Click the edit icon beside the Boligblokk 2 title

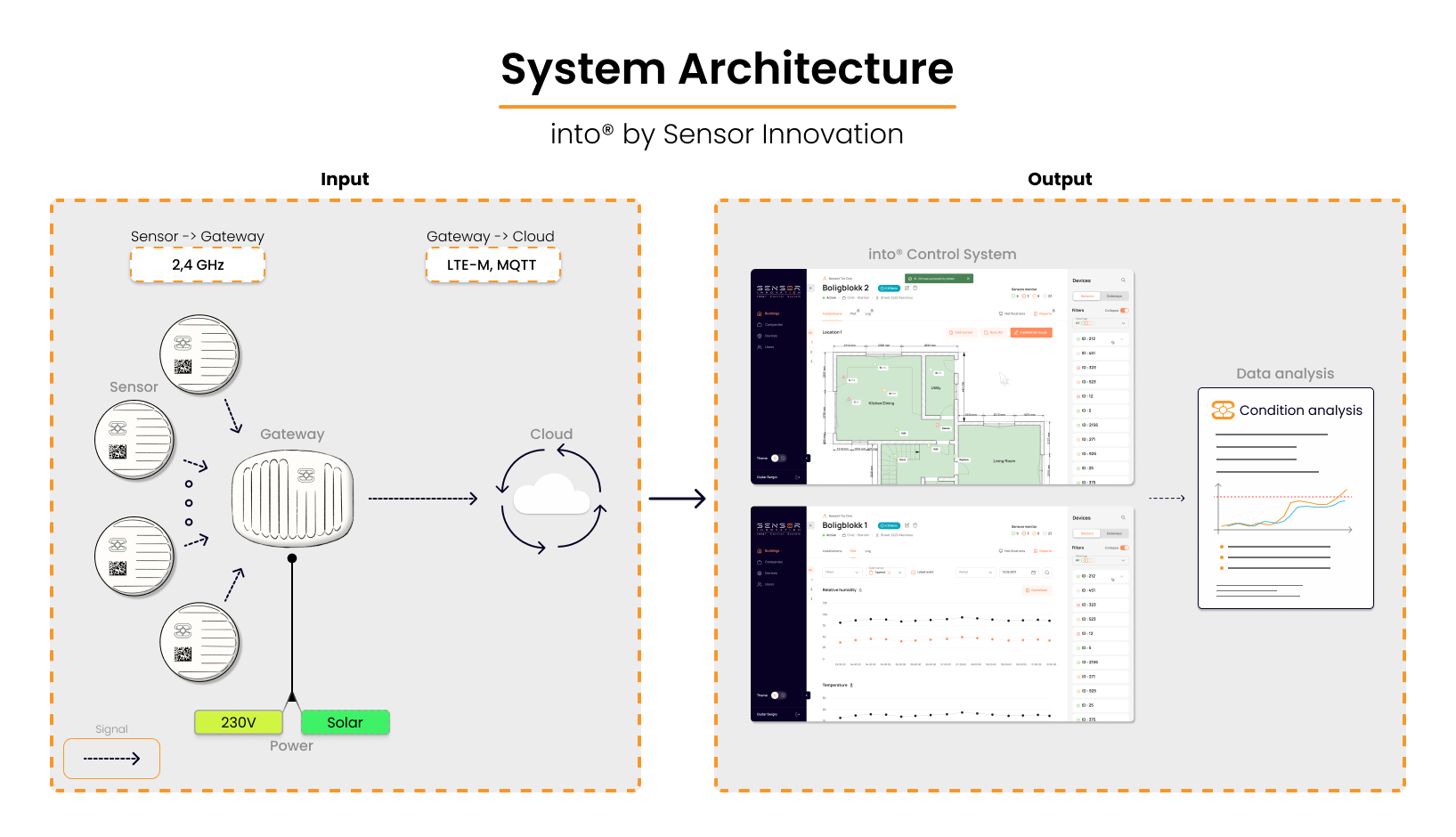tap(907, 288)
